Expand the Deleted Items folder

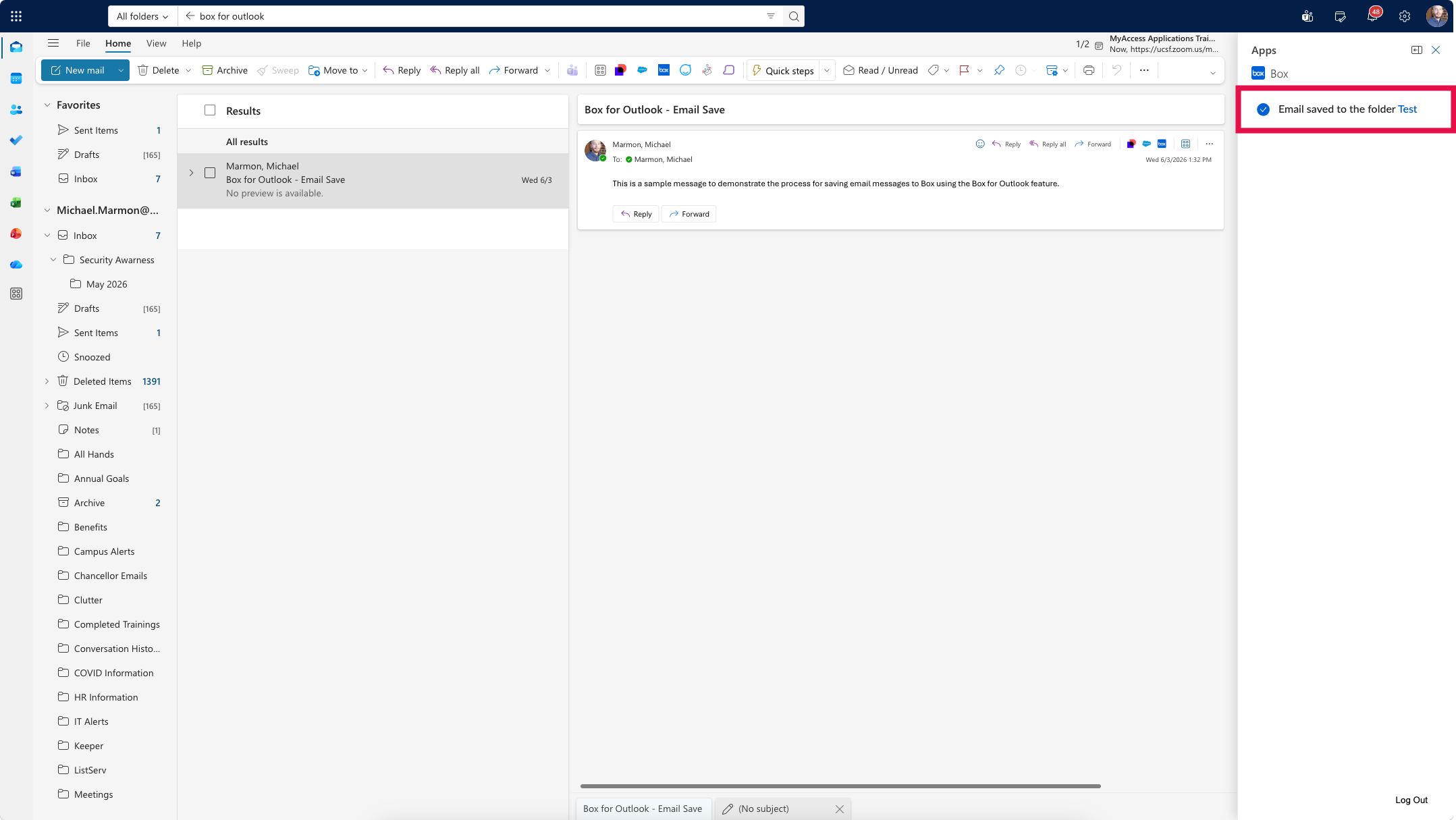47,381
